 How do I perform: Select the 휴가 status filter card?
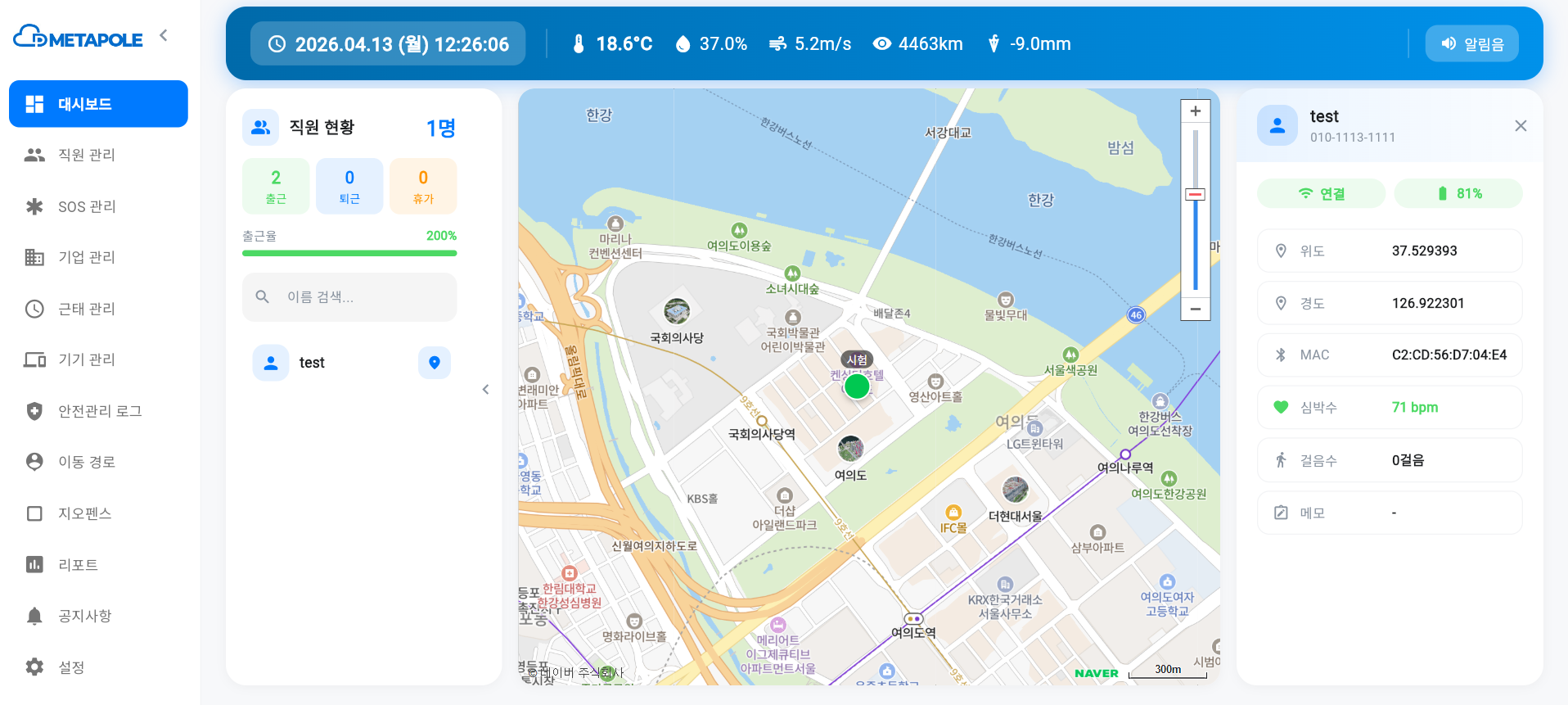423,187
